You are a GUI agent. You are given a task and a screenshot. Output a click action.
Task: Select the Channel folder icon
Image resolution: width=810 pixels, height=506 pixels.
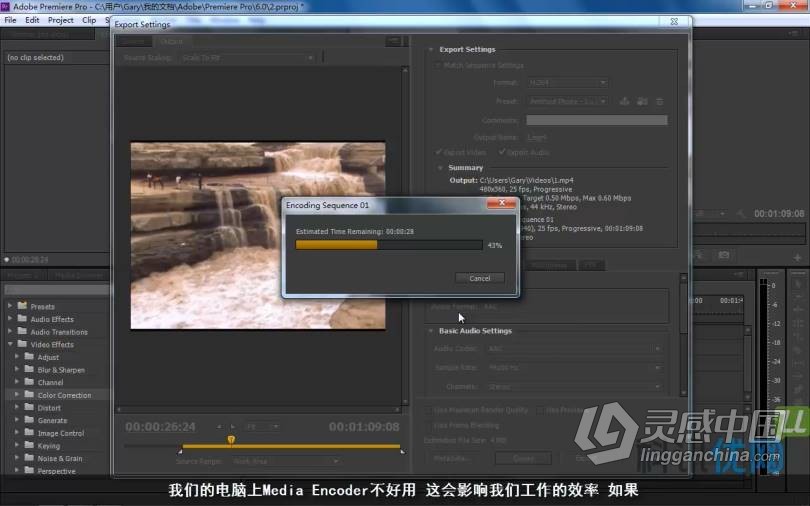click(x=29, y=382)
